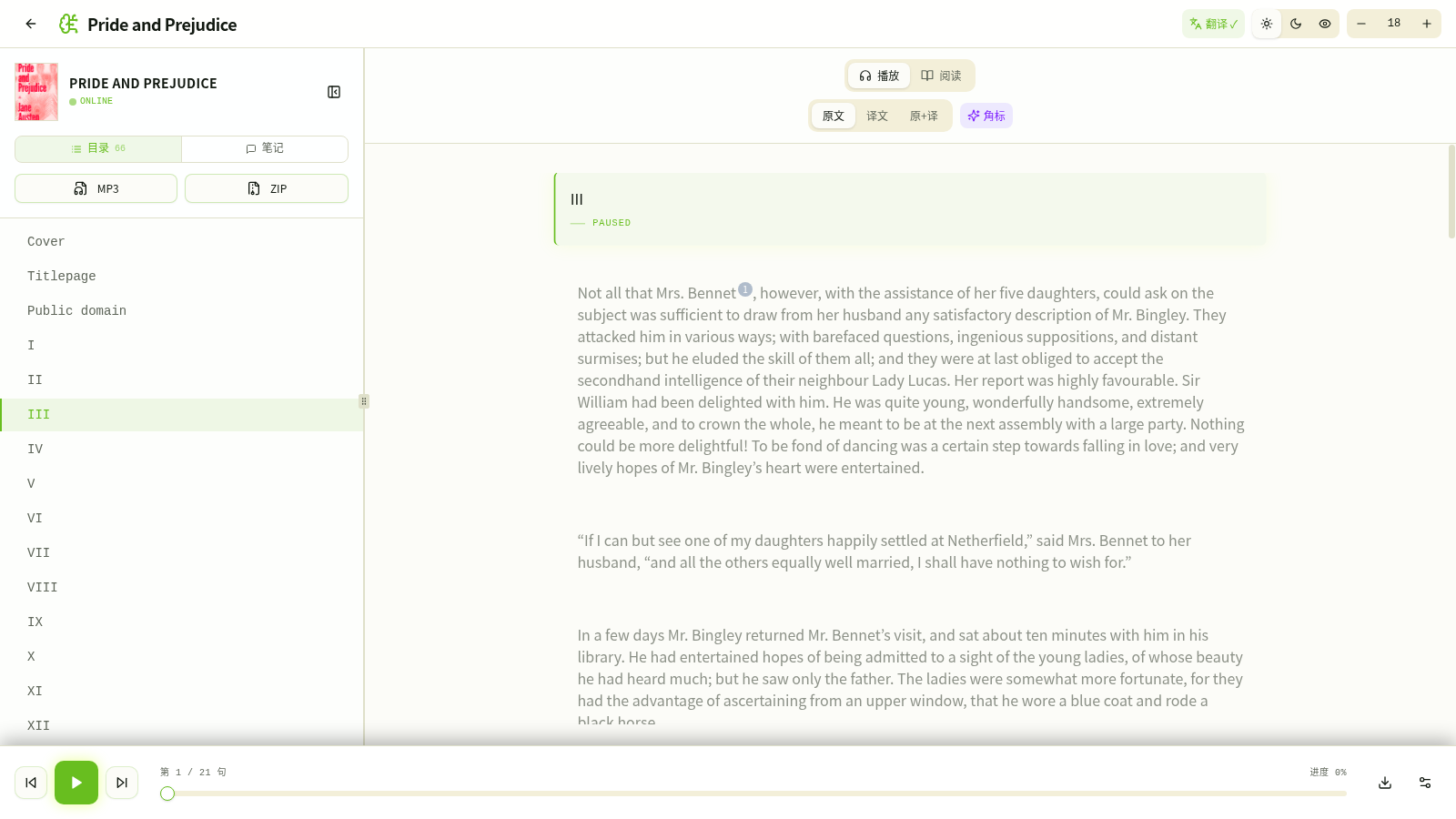This screenshot has width=1456, height=819.
Task: Go back using the arrow icon
Action: click(x=31, y=24)
